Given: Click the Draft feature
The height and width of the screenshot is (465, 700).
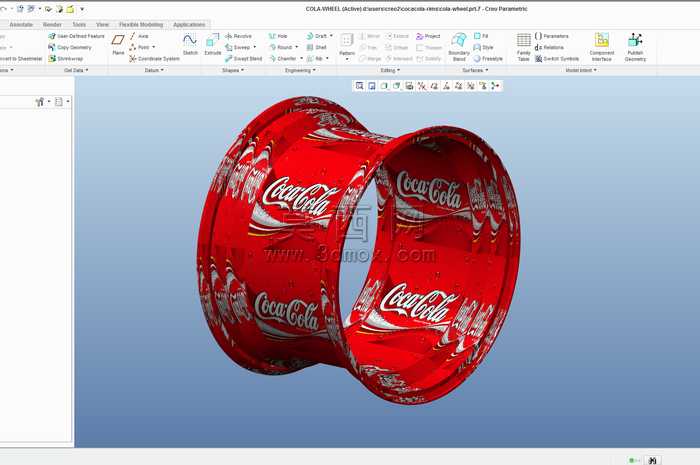Looking at the screenshot, I should pyautogui.click(x=317, y=36).
